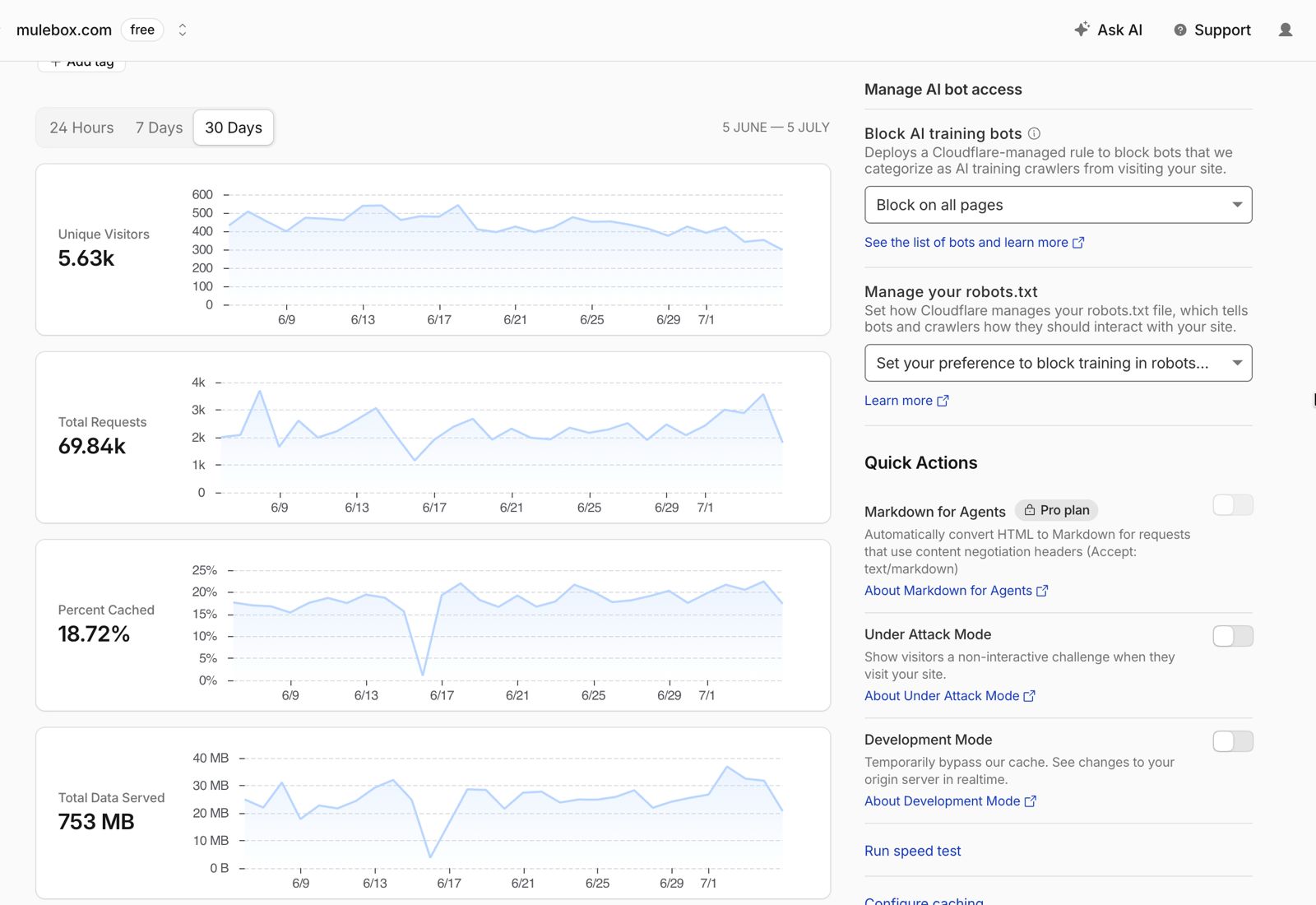
Task: Click the Manage AI bot access heading
Action: coord(943,90)
